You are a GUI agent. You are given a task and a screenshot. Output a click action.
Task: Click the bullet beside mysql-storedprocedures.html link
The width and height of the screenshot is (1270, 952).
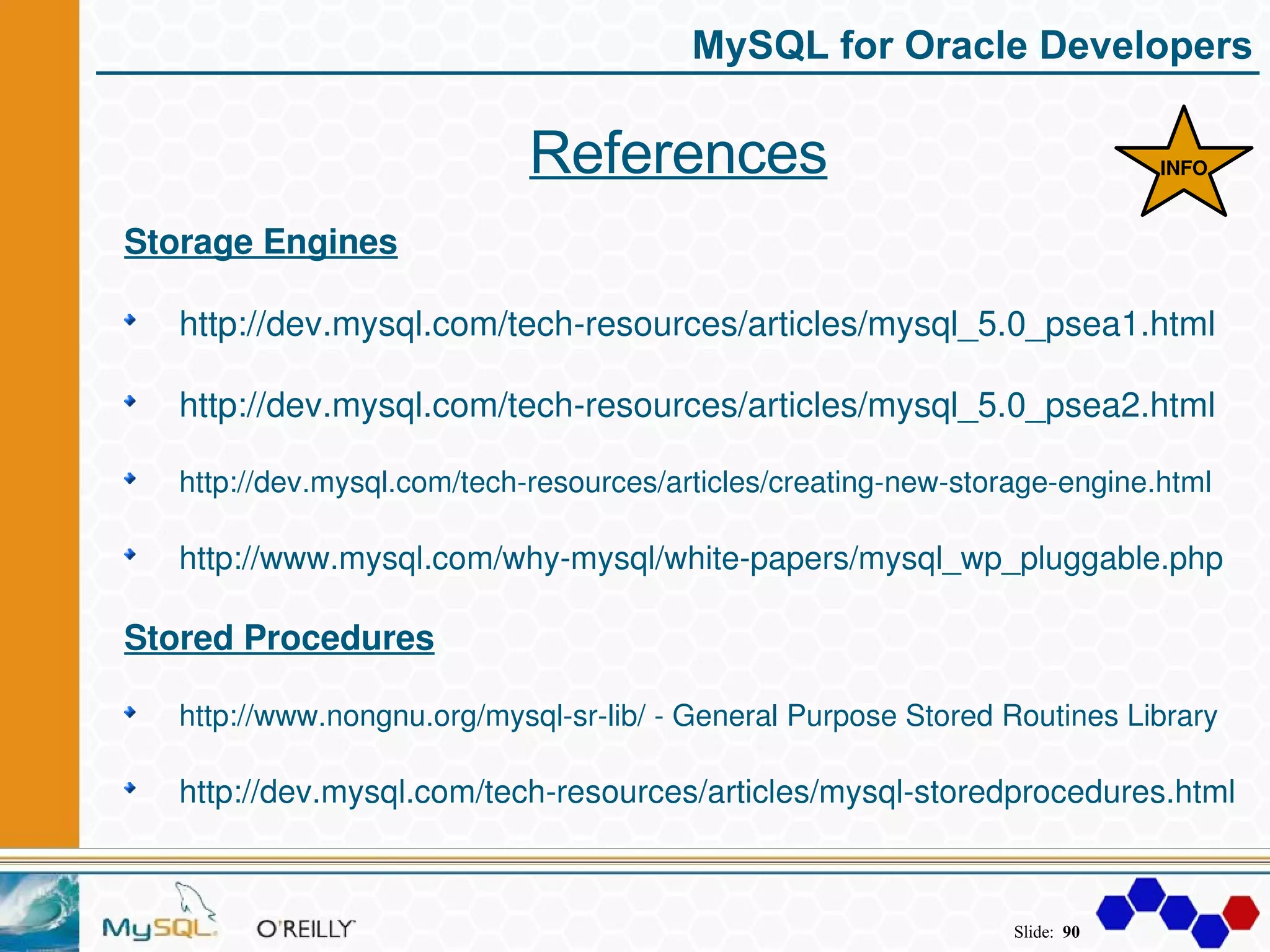pyautogui.click(x=130, y=788)
